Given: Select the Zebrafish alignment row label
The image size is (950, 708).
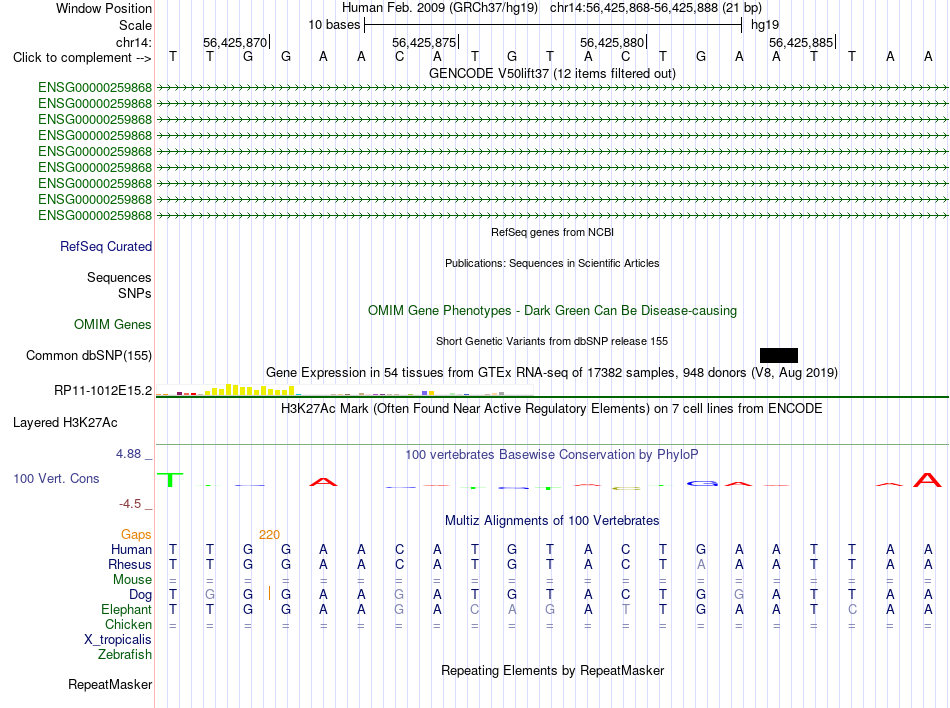Looking at the screenshot, I should pyautogui.click(x=124, y=655).
